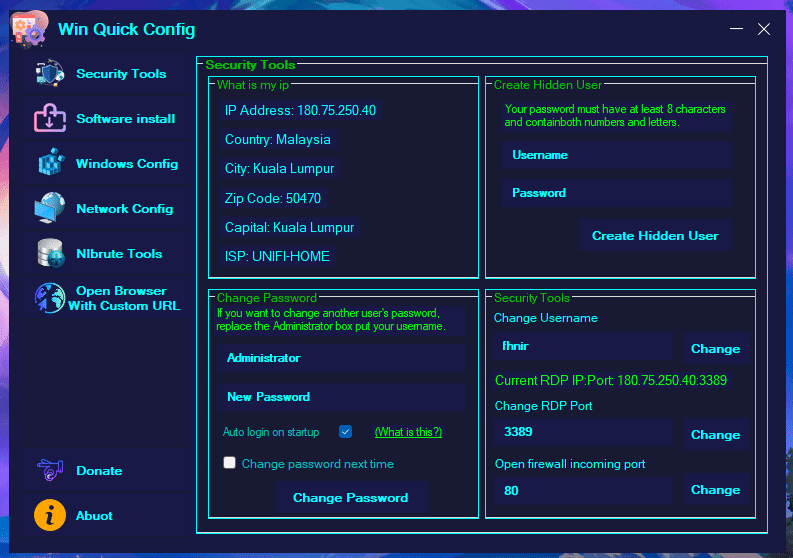Click the Network Config globe icon
This screenshot has height=558, width=793.
click(50, 208)
